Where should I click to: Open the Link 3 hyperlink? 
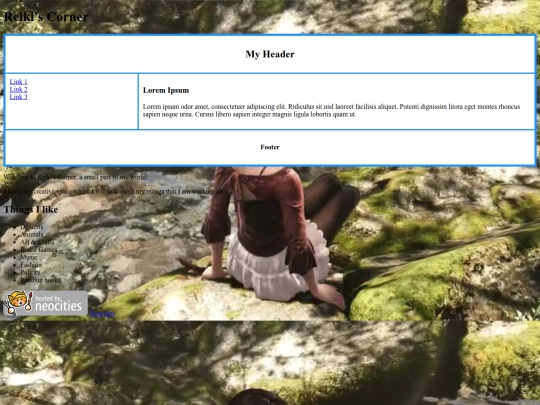[x=18, y=97]
